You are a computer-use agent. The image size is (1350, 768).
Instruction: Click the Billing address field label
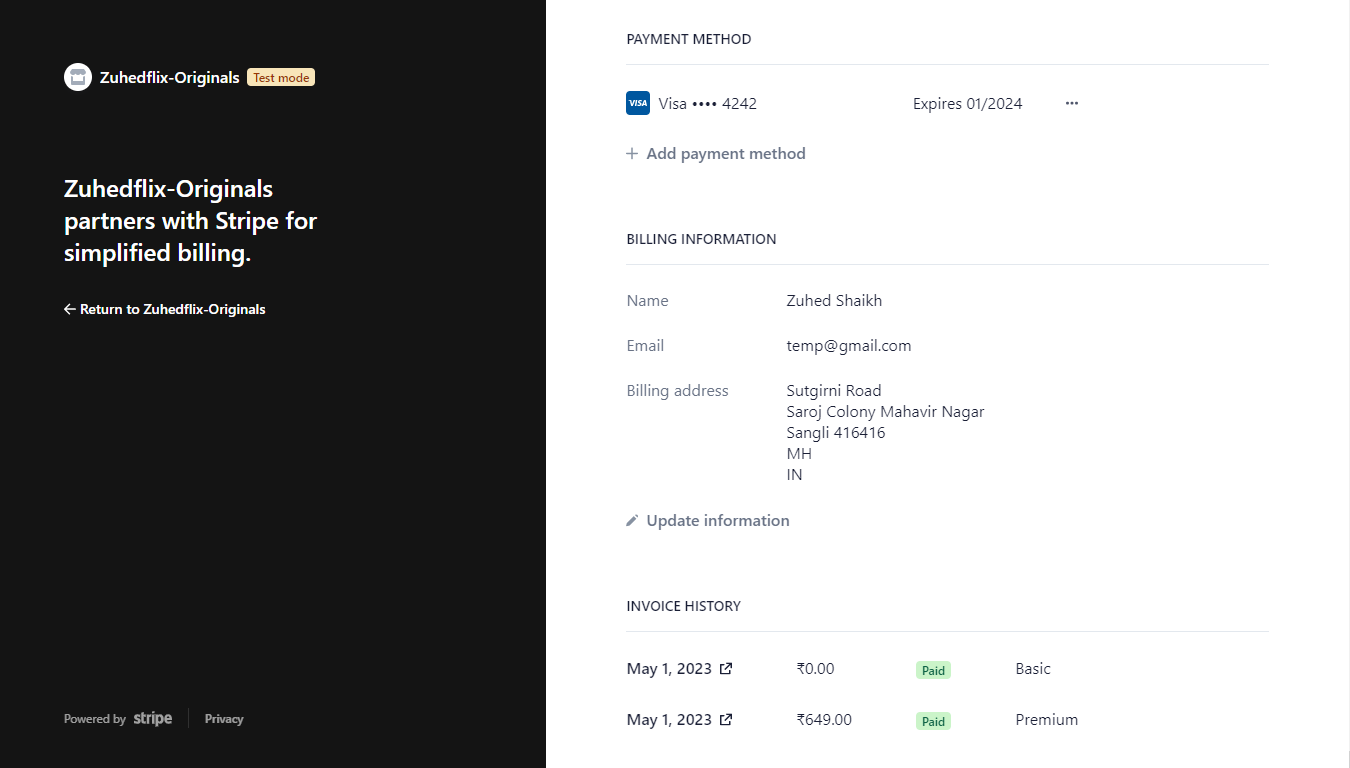pyautogui.click(x=678, y=391)
